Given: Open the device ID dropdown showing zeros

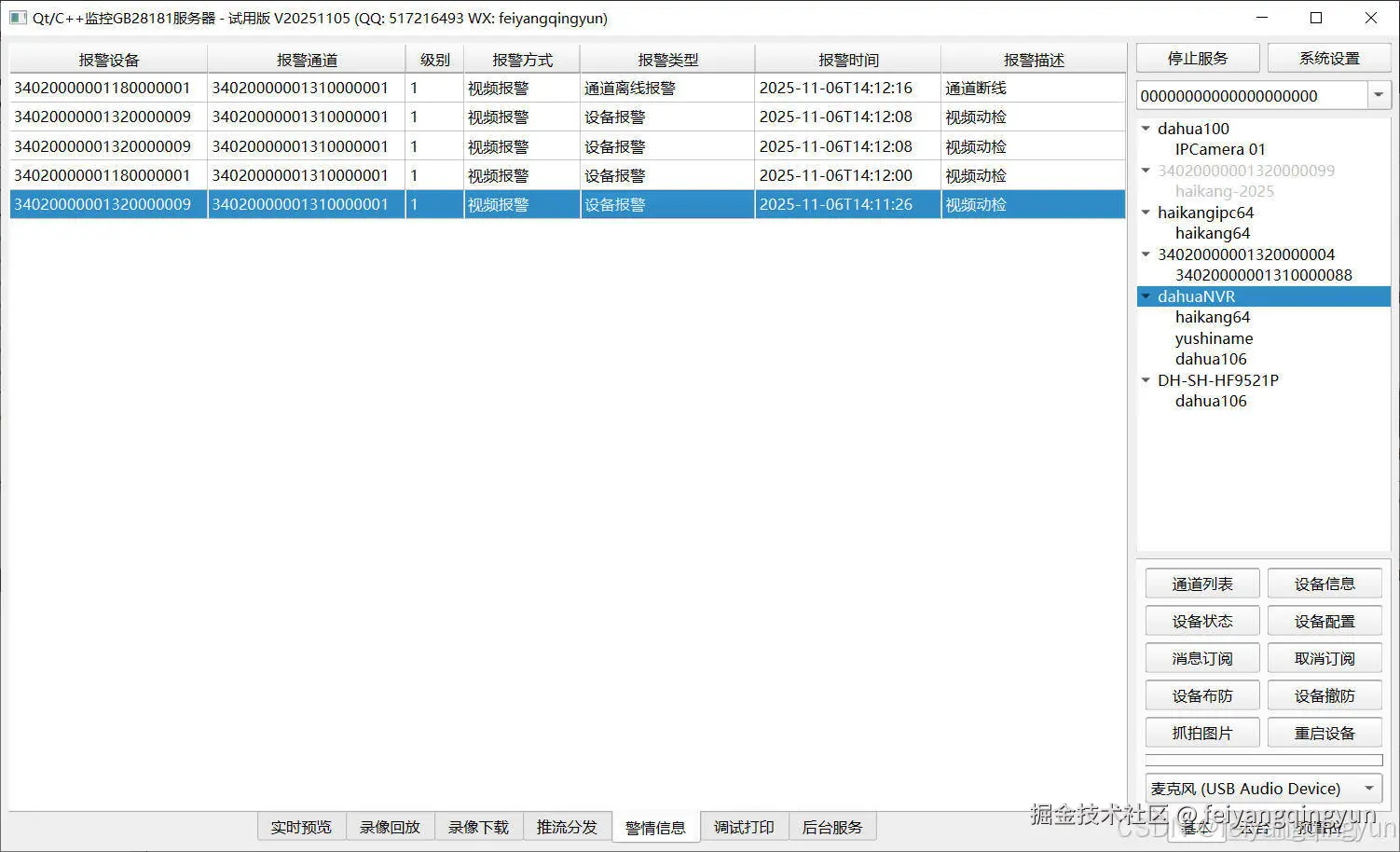Looking at the screenshot, I should 1379,94.
